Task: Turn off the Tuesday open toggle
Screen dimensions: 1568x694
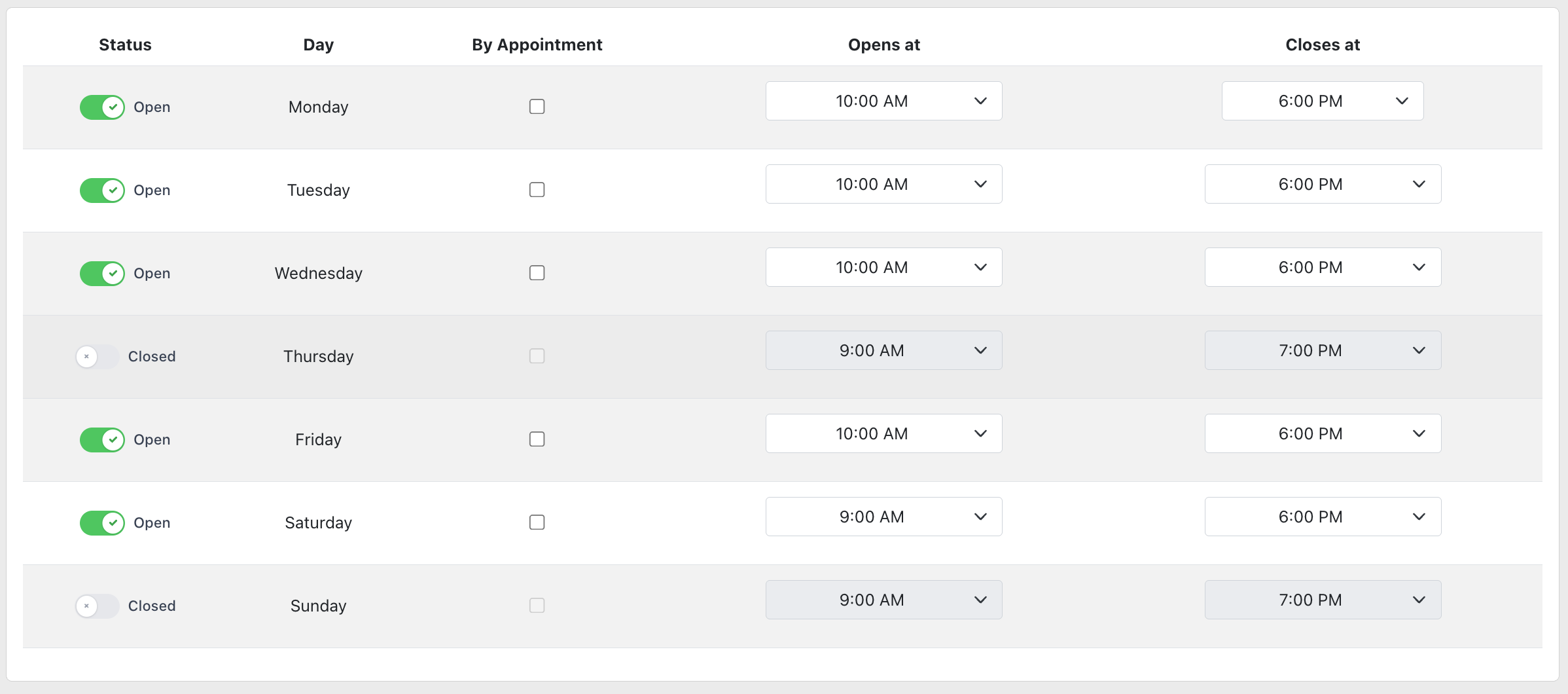Action: coord(102,190)
